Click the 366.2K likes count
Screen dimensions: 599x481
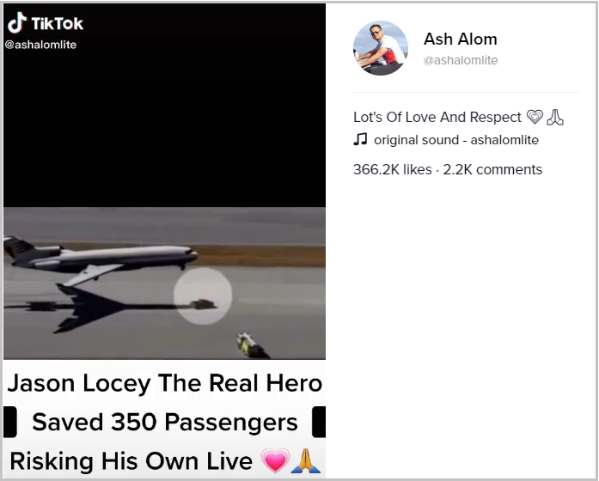click(x=392, y=169)
